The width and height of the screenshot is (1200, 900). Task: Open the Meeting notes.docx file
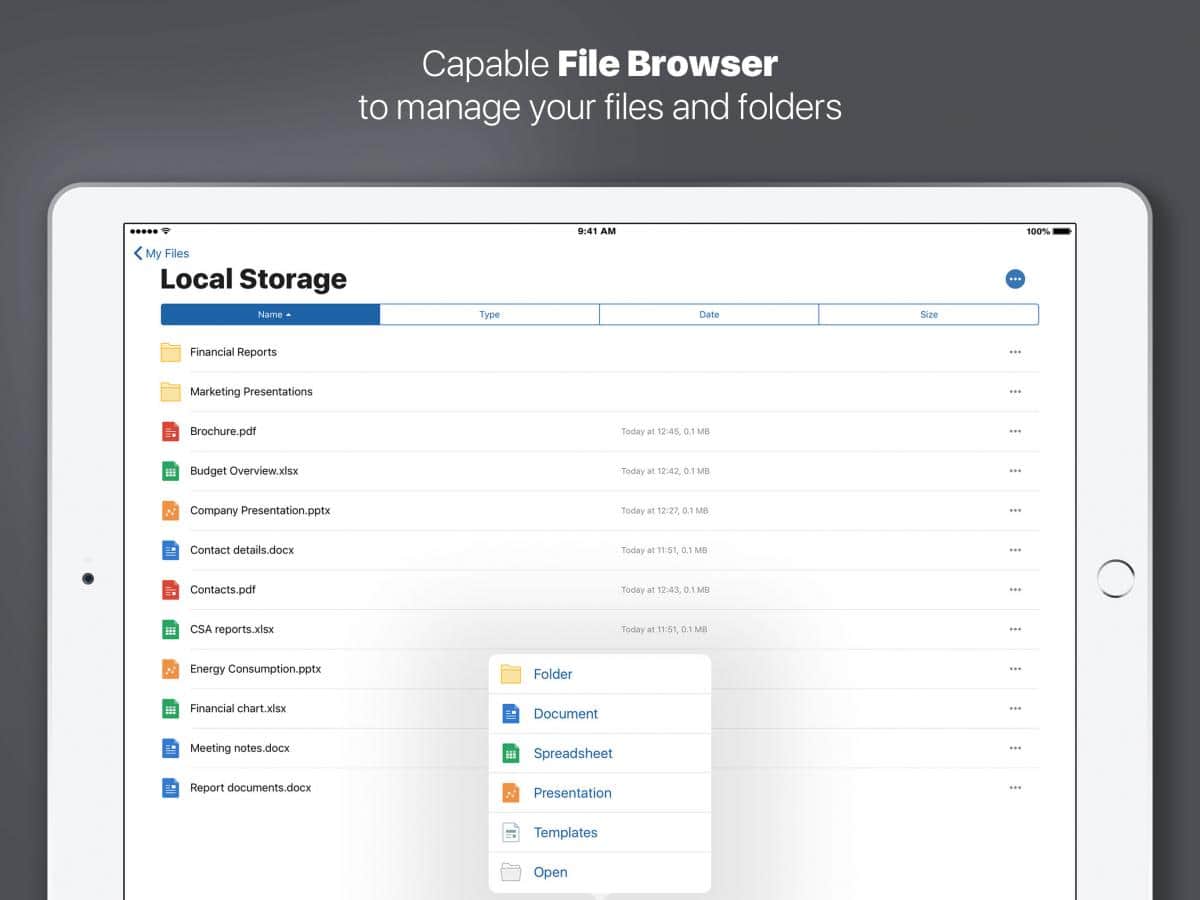(x=240, y=748)
